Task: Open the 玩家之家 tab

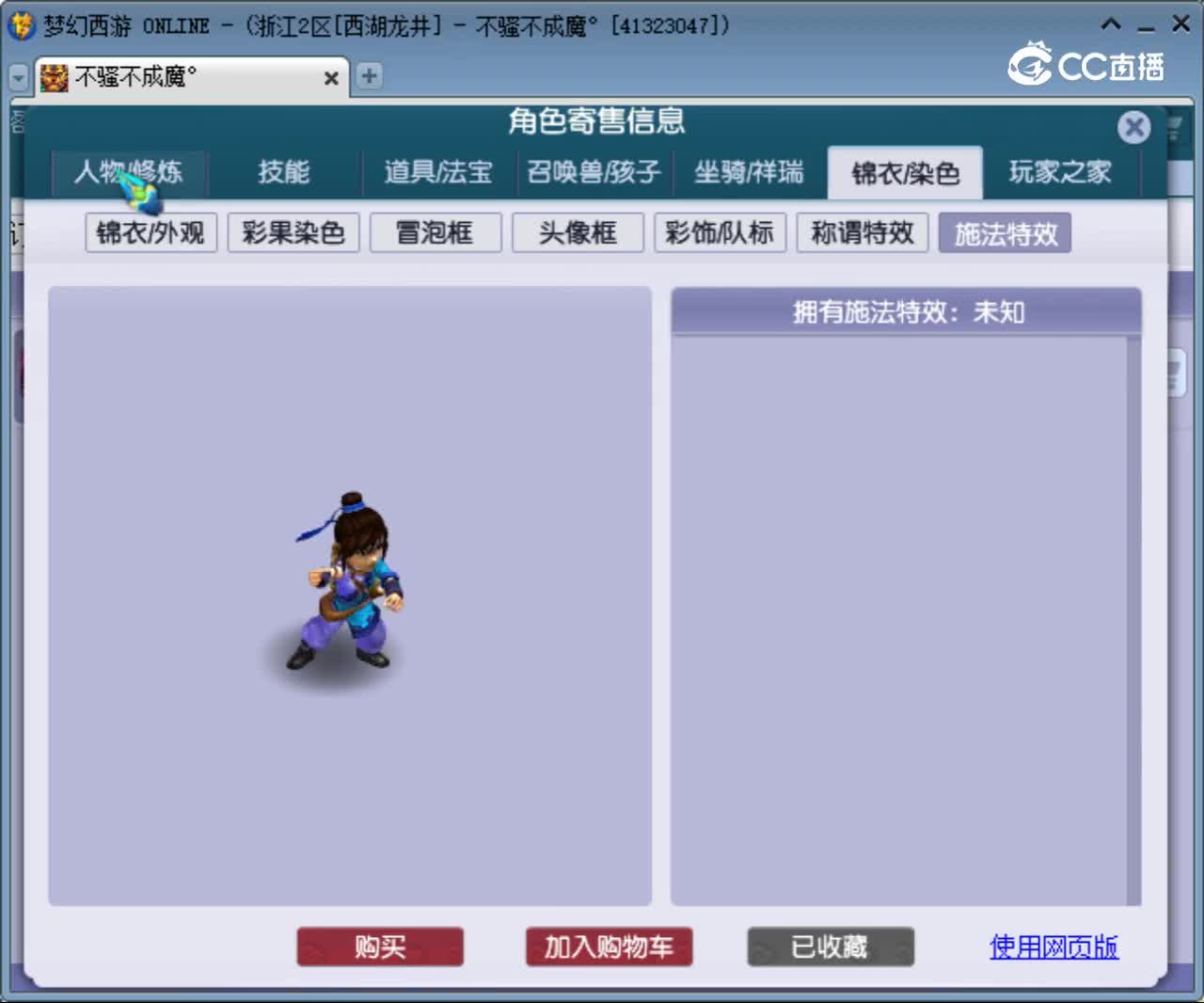Action: click(x=1060, y=172)
